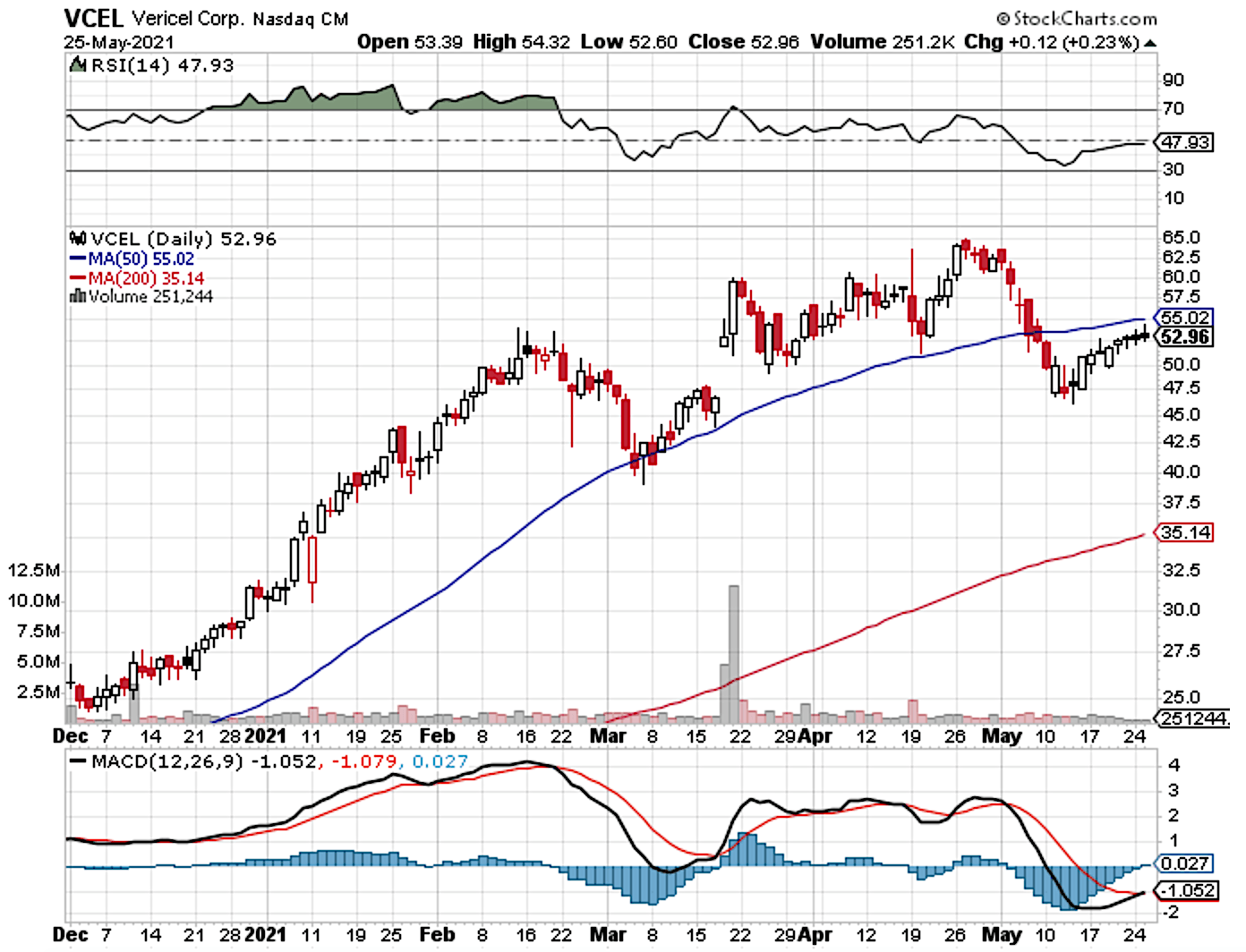Click the 70 overbought level on RSI axis
1246x952 pixels.
pyautogui.click(x=1173, y=108)
